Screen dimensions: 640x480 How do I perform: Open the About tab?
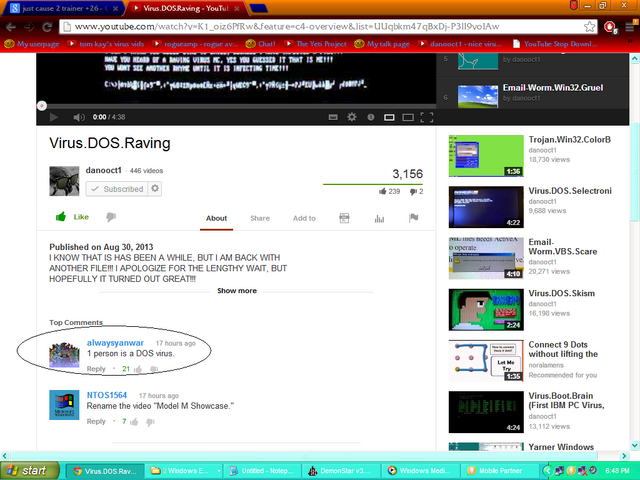[216, 218]
